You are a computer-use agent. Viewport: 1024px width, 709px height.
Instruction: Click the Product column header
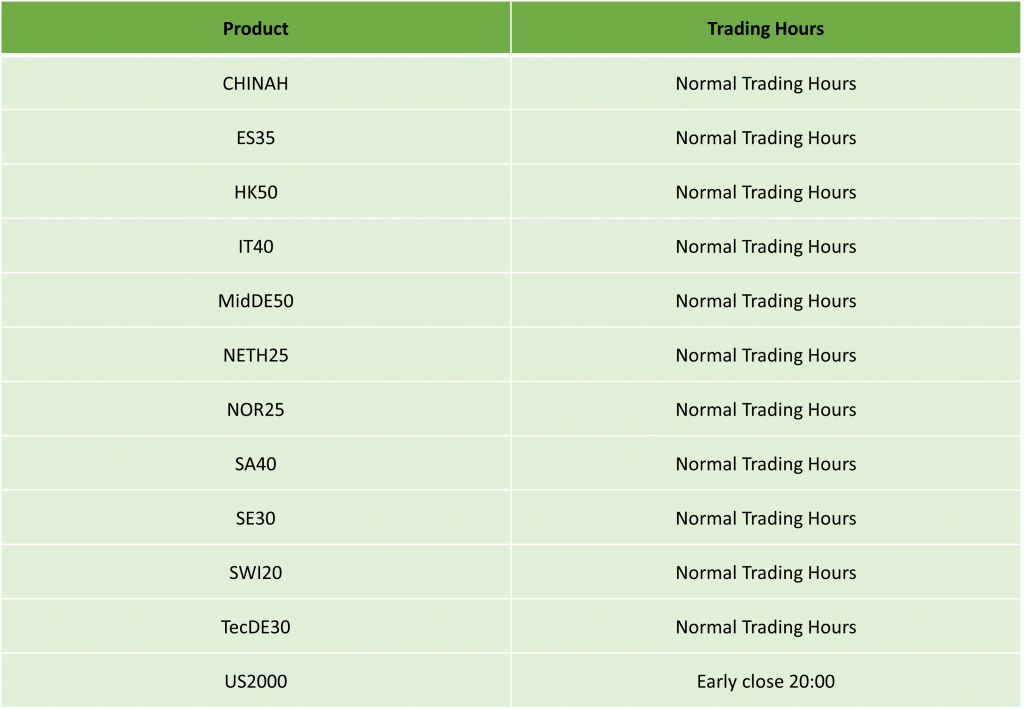coord(255,29)
